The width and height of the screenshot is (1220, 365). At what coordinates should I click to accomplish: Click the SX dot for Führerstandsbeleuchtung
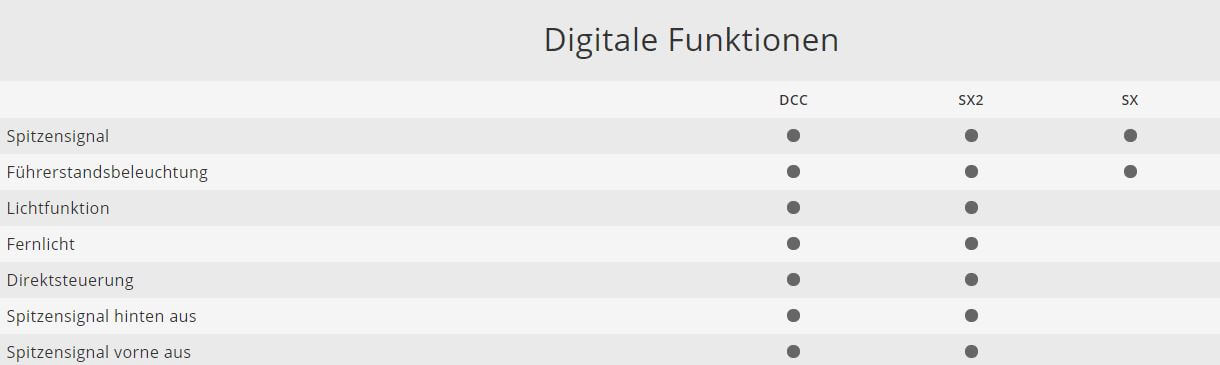click(1130, 171)
